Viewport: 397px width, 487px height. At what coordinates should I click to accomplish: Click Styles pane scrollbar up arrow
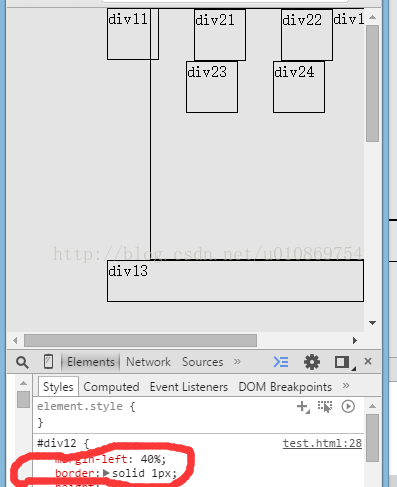[x=372, y=406]
